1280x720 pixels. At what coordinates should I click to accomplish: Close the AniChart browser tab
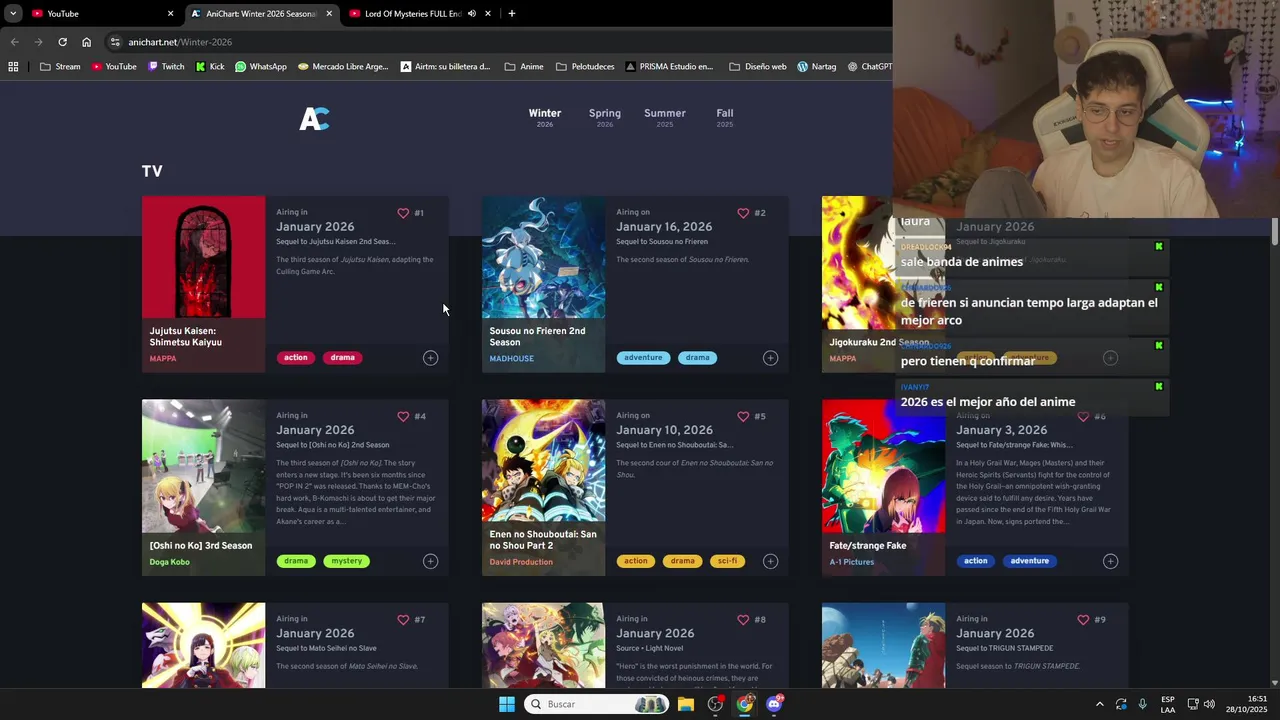click(329, 14)
